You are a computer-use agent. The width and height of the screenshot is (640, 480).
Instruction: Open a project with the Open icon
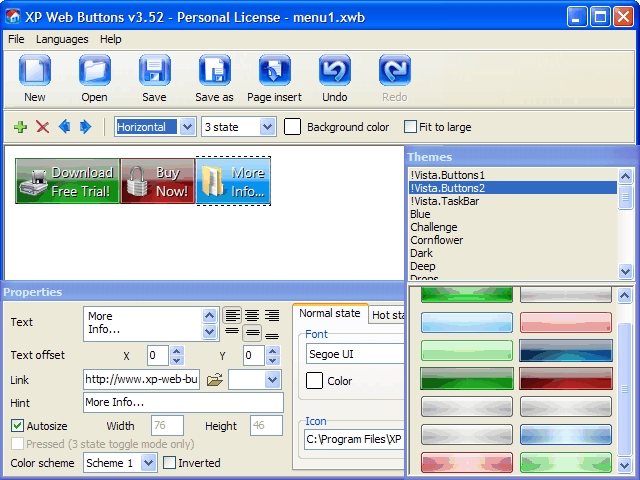tap(95, 73)
